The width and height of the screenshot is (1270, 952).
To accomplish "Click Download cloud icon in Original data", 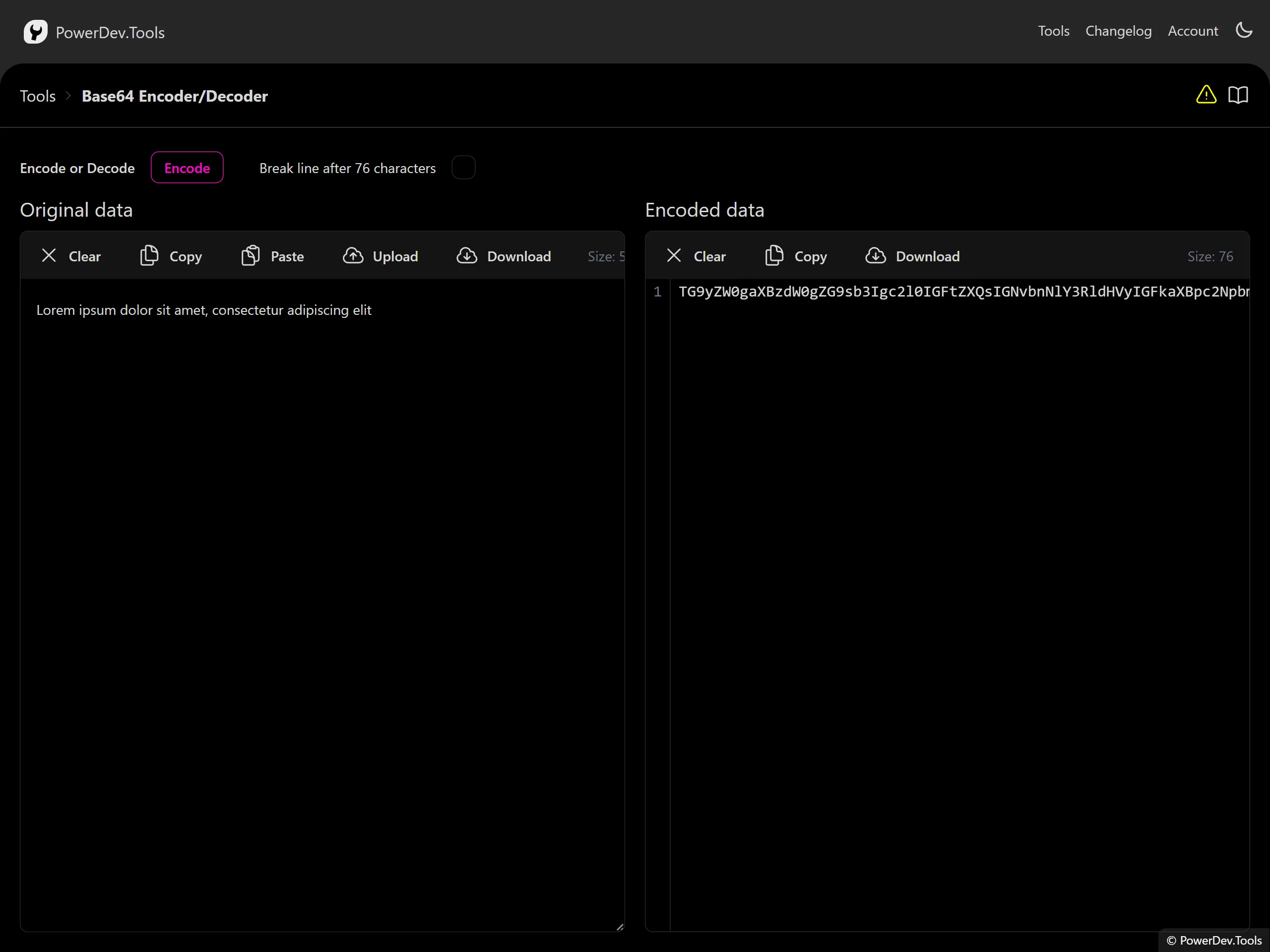I will 467,255.
